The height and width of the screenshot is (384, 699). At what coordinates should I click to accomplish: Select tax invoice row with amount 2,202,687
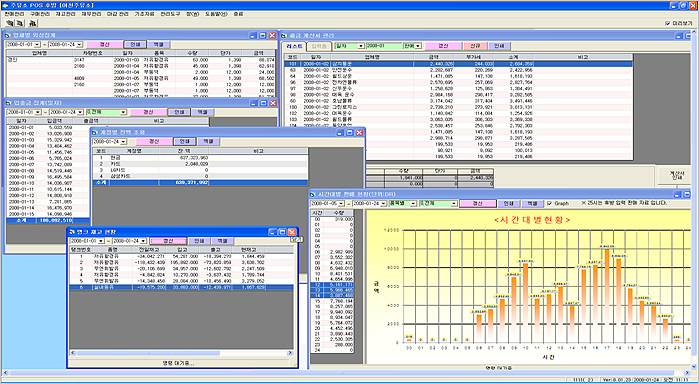click(x=458, y=70)
